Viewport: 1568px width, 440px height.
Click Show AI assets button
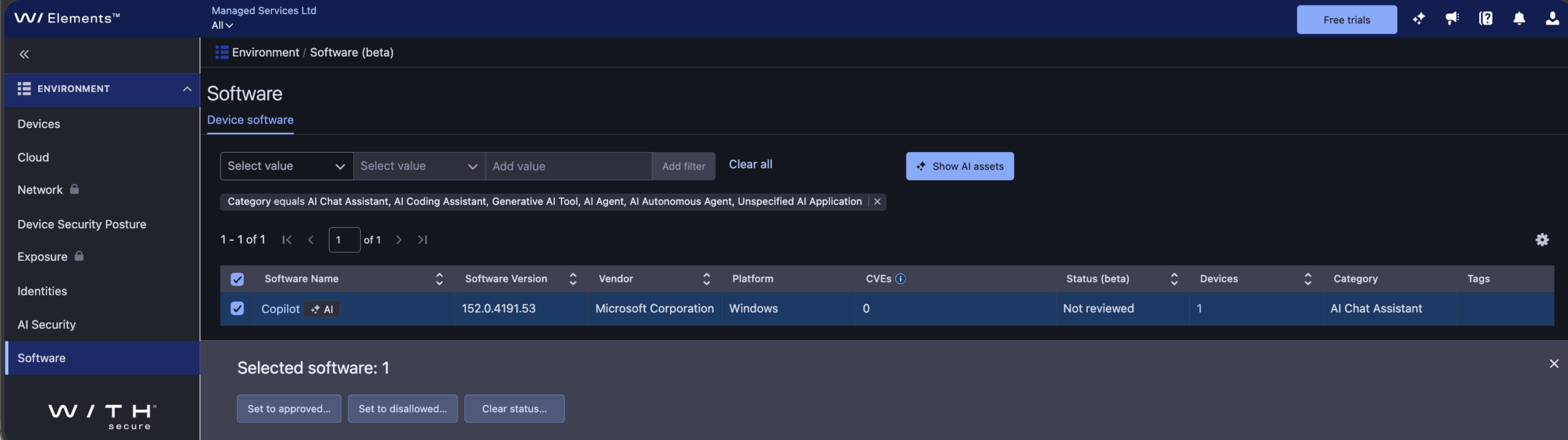(x=960, y=166)
